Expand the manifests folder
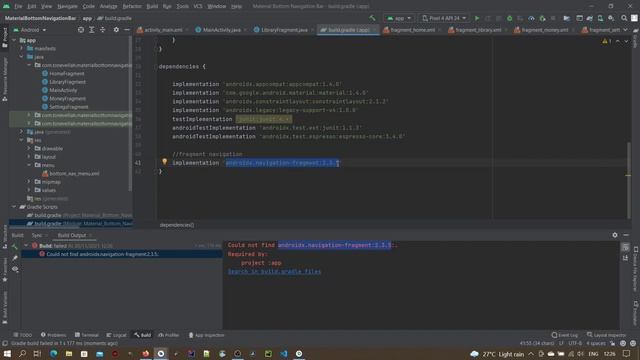Screen dimensions: 640x360 [22, 48]
